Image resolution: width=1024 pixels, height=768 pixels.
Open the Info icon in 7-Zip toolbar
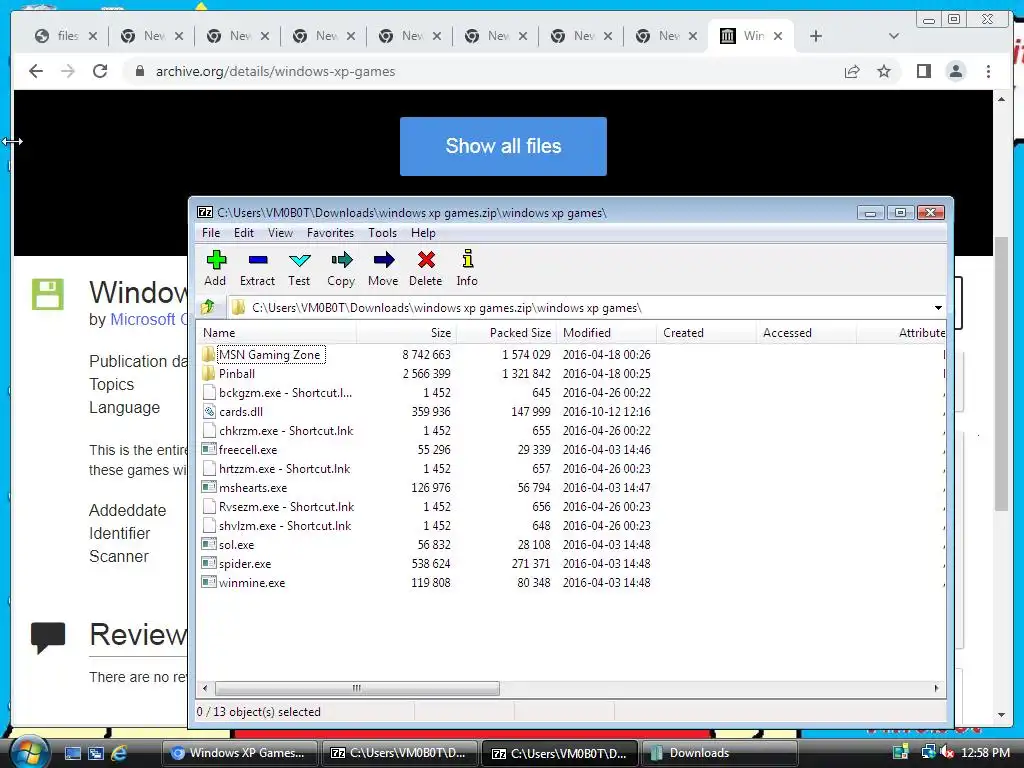pos(468,259)
